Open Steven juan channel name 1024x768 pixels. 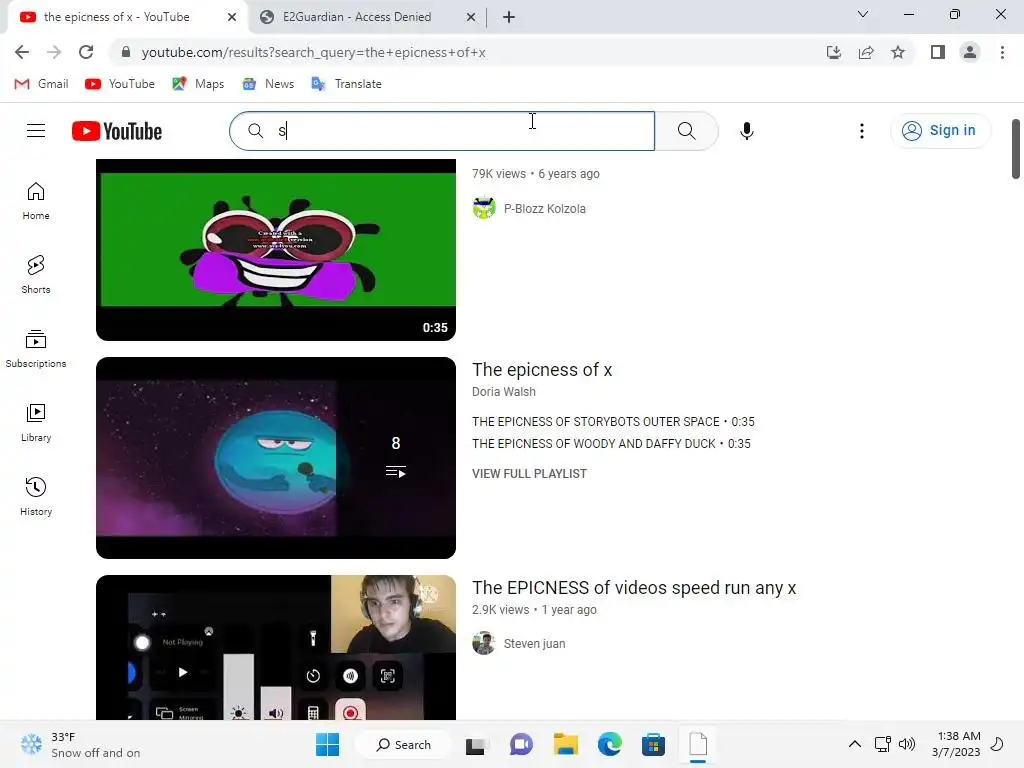click(x=534, y=643)
